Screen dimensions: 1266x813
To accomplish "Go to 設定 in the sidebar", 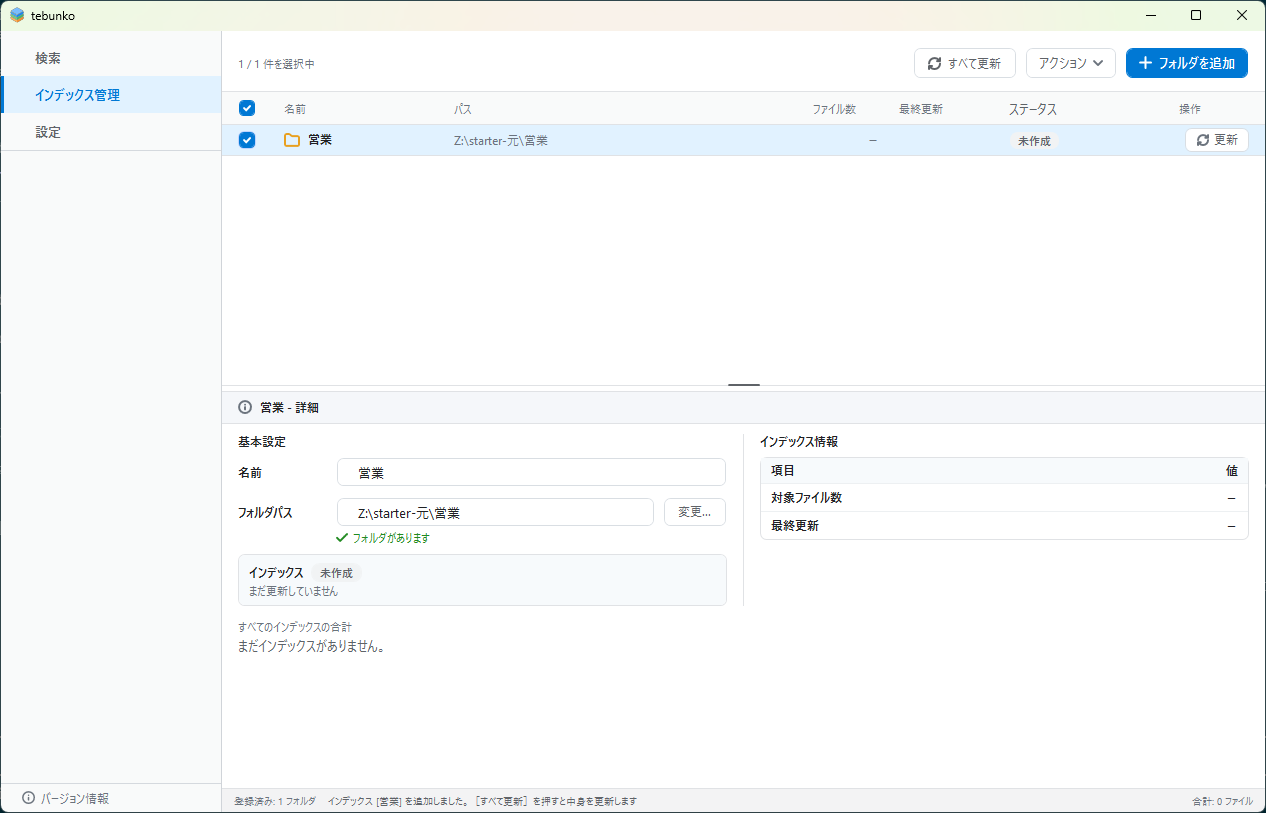I will point(111,131).
